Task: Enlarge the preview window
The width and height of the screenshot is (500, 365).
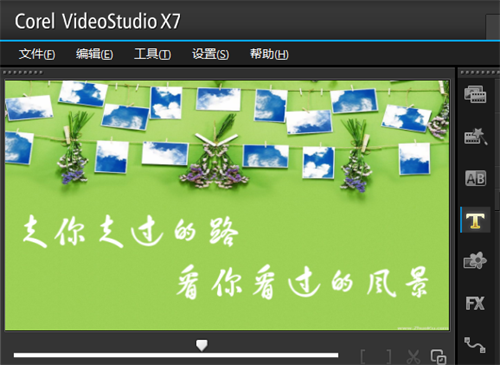Action: click(438, 356)
